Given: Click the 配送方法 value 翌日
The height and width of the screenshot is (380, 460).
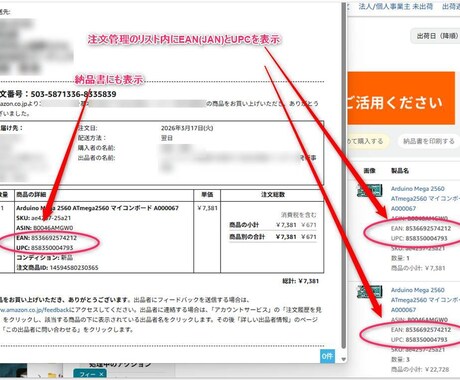Looking at the screenshot, I should click(x=167, y=138).
